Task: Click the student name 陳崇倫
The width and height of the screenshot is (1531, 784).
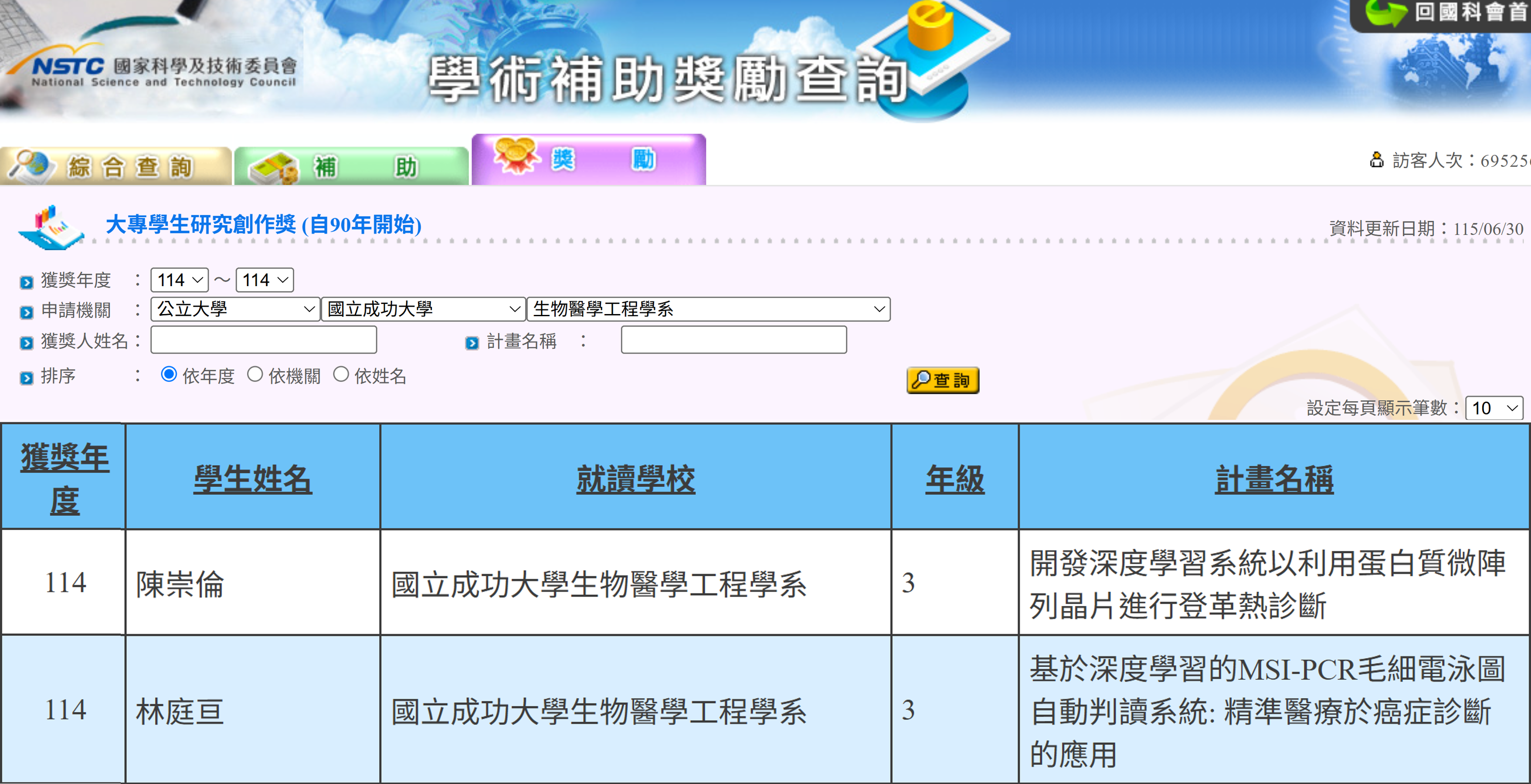Action: coord(180,584)
